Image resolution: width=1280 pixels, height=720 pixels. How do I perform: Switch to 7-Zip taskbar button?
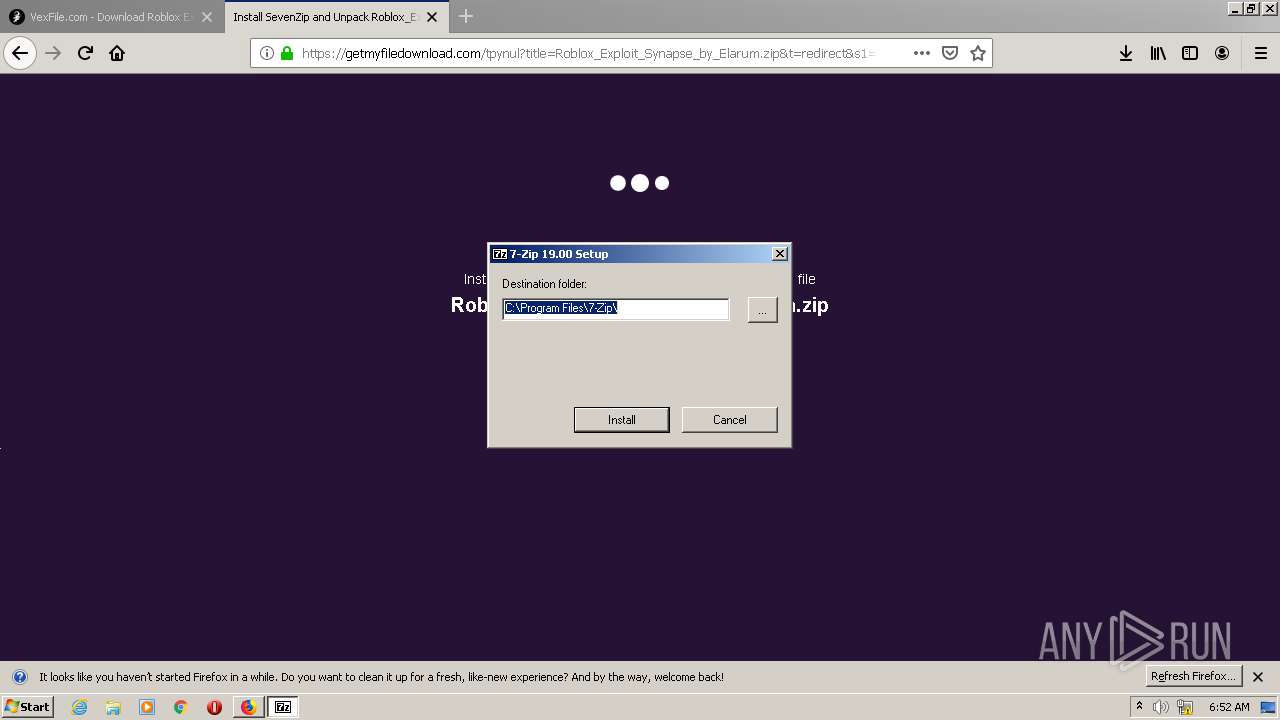point(283,707)
